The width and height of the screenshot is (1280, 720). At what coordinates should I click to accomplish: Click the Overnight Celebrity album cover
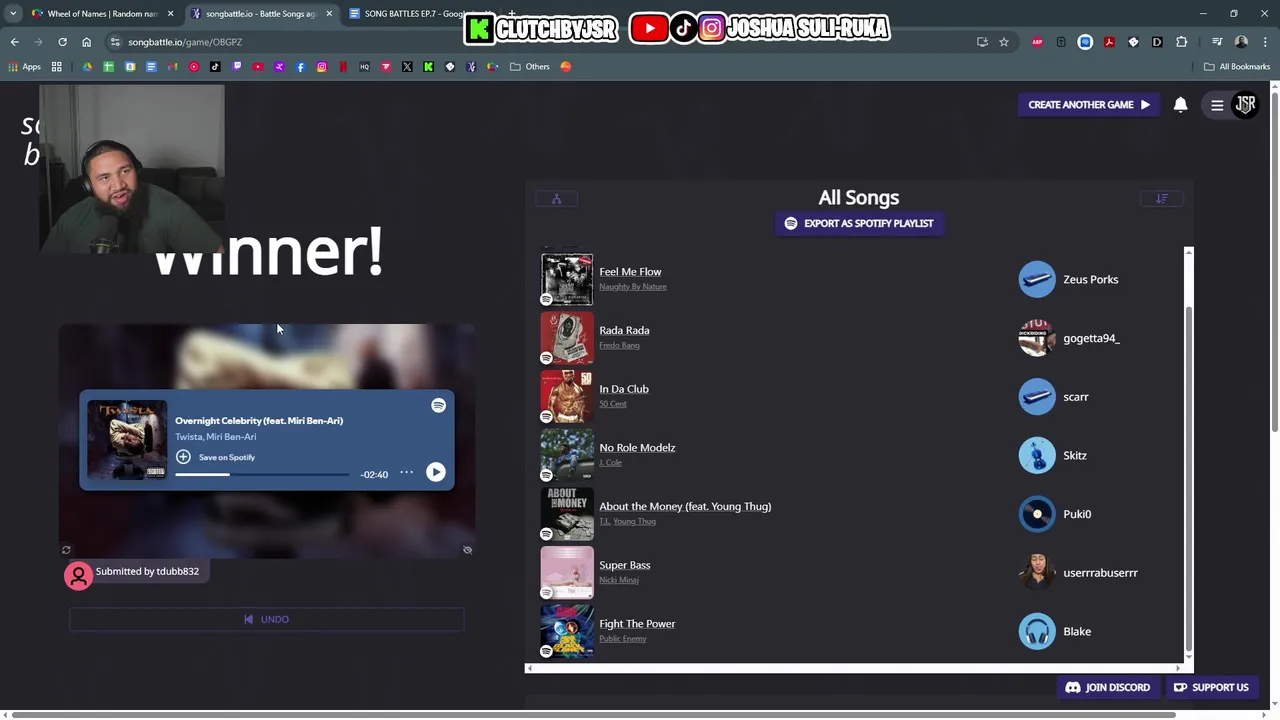[x=127, y=439]
